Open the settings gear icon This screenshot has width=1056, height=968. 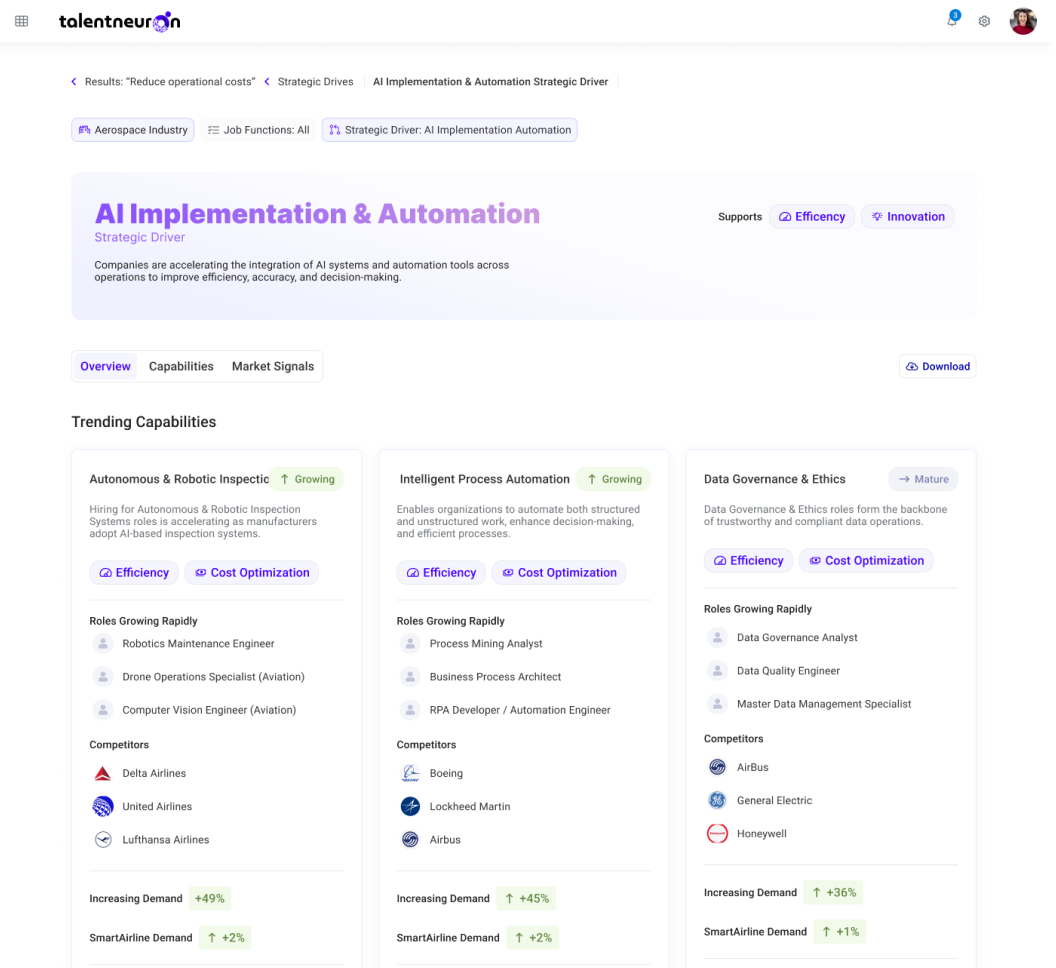pos(984,21)
